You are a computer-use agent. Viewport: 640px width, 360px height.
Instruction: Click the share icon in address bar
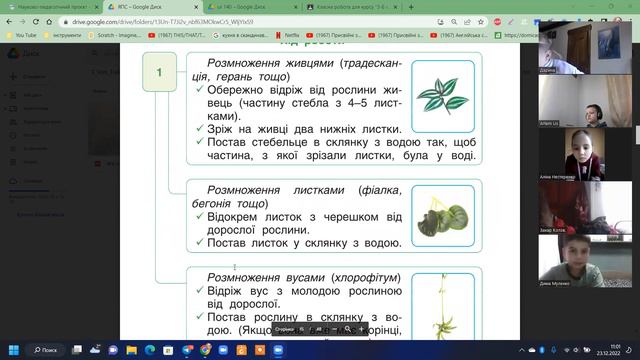coord(467,22)
